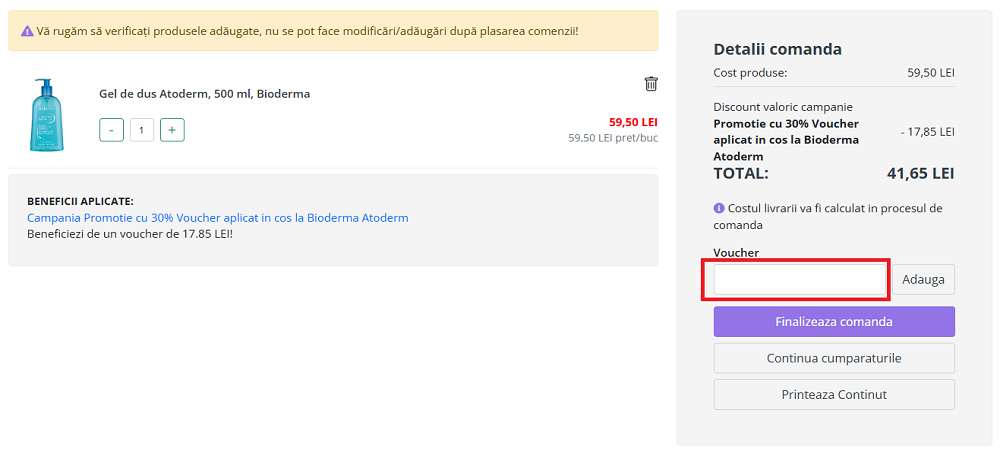Click the red 59,50 LEI product price
The image size is (1000, 450).
(633, 122)
